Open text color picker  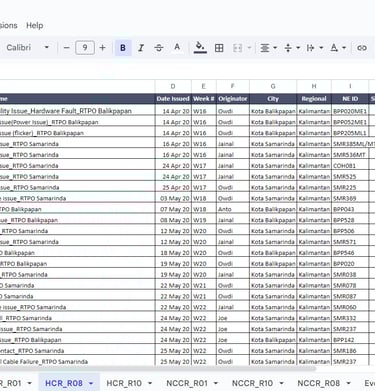177,48
